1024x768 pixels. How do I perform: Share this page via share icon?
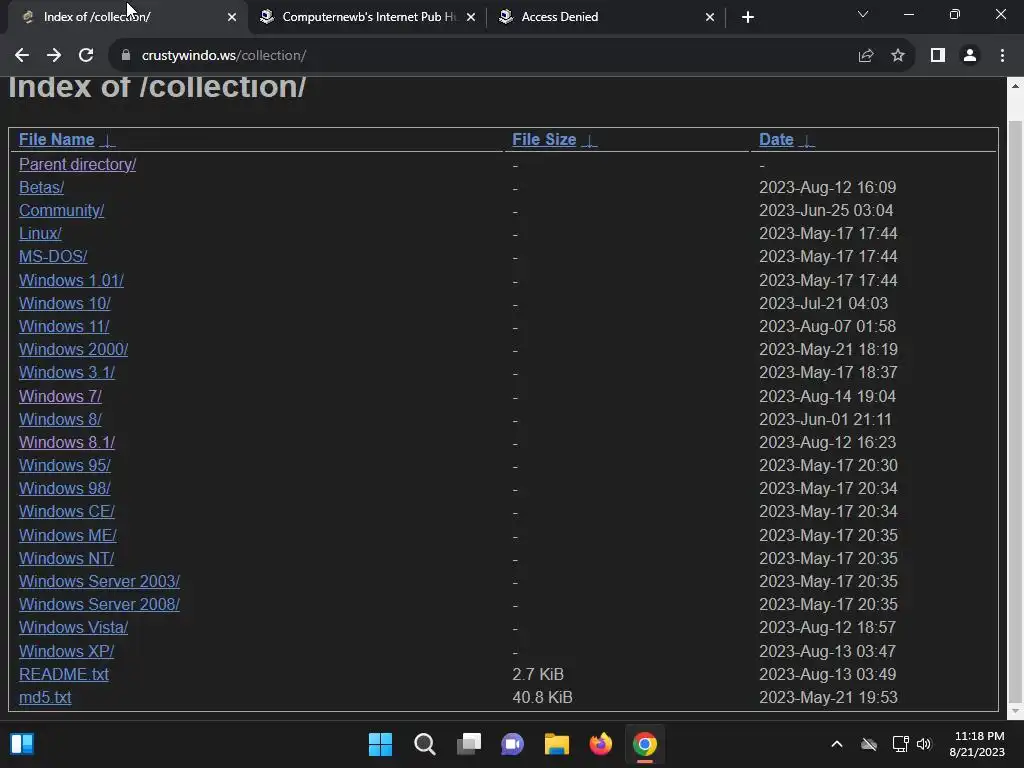pyautogui.click(x=866, y=56)
